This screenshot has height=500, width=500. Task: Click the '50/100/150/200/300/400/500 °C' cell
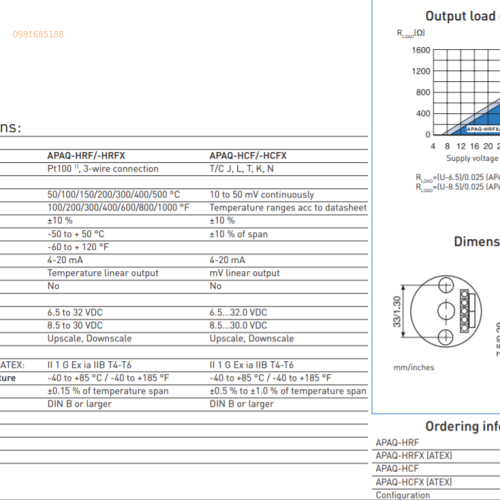tap(113, 195)
